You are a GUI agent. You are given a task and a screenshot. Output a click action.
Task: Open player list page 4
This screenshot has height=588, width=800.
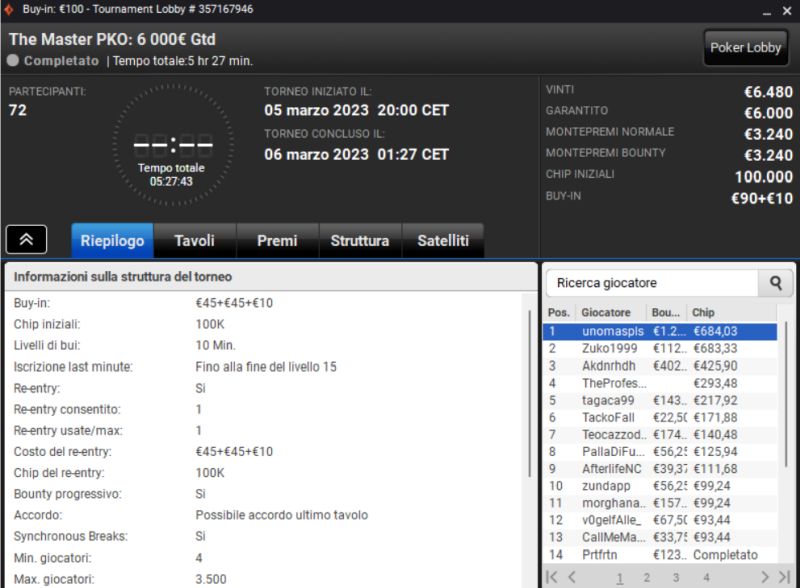[x=706, y=578]
